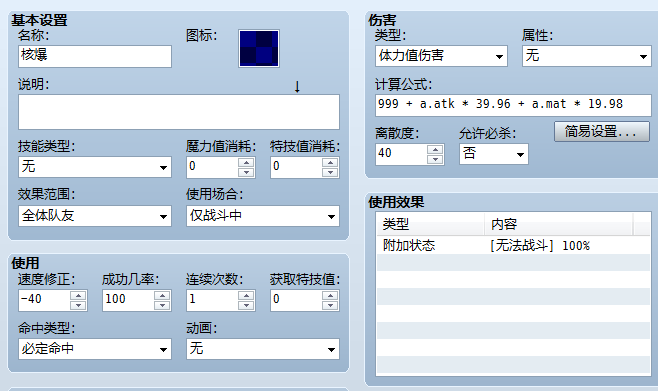Open the 动画 animation dropdown

263,349
